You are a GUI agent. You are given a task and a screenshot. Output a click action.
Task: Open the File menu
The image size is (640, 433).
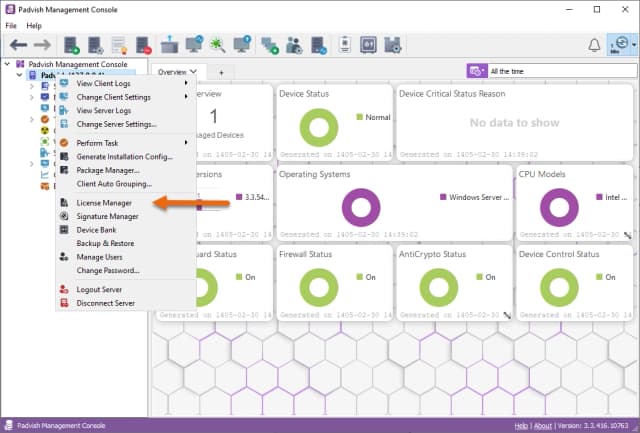tap(11, 25)
